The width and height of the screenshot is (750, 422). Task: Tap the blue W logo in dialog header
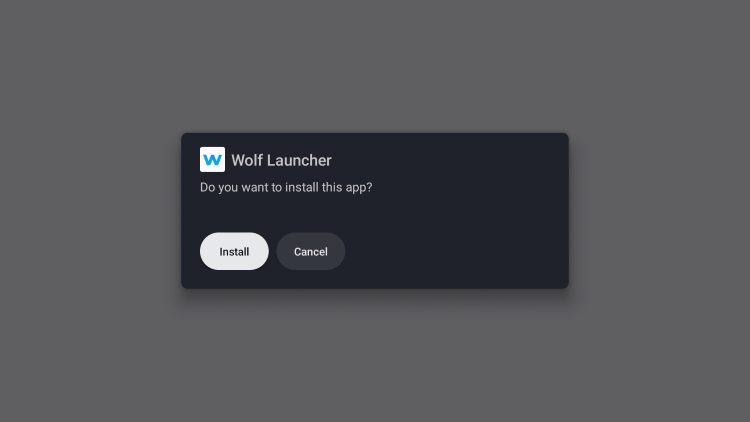pyautogui.click(x=212, y=159)
